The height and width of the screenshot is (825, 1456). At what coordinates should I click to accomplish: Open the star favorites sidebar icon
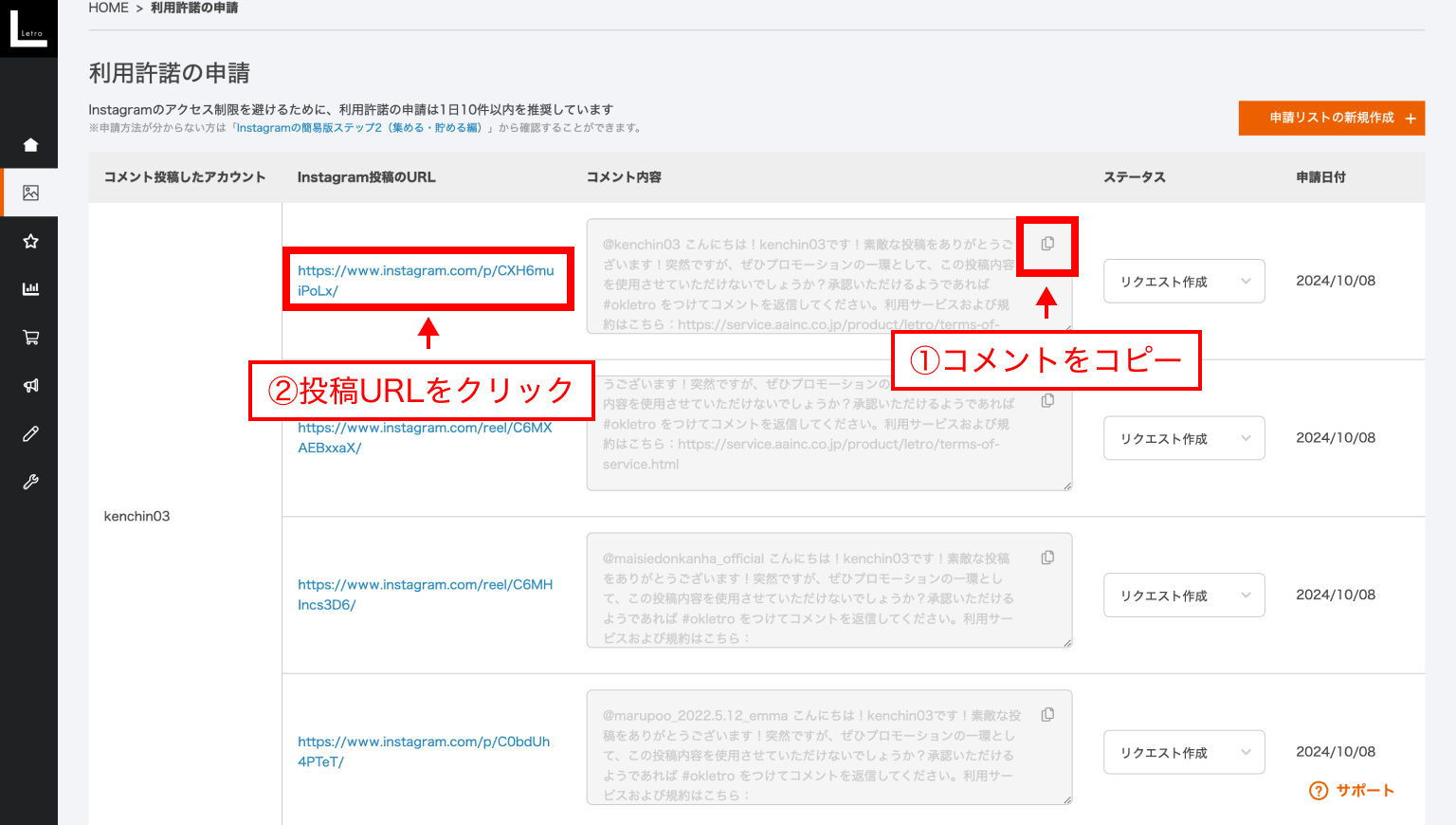click(x=30, y=241)
